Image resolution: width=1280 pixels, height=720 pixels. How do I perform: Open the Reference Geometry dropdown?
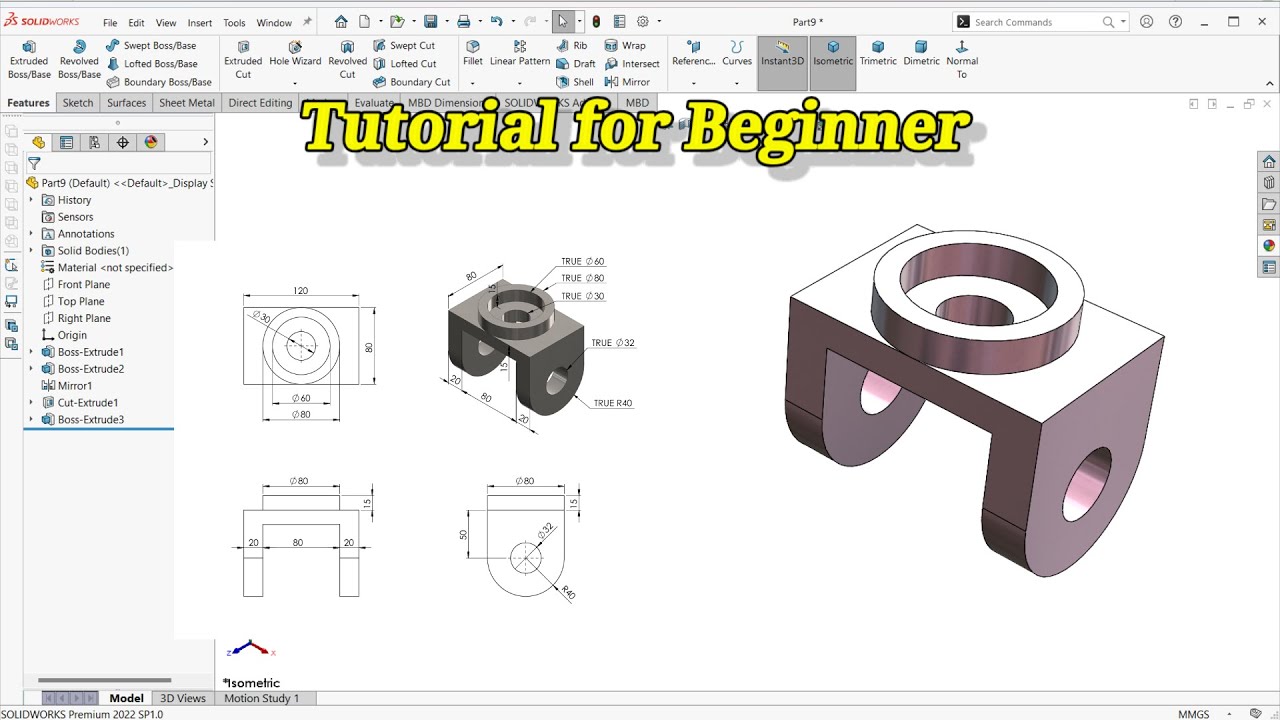click(693, 84)
